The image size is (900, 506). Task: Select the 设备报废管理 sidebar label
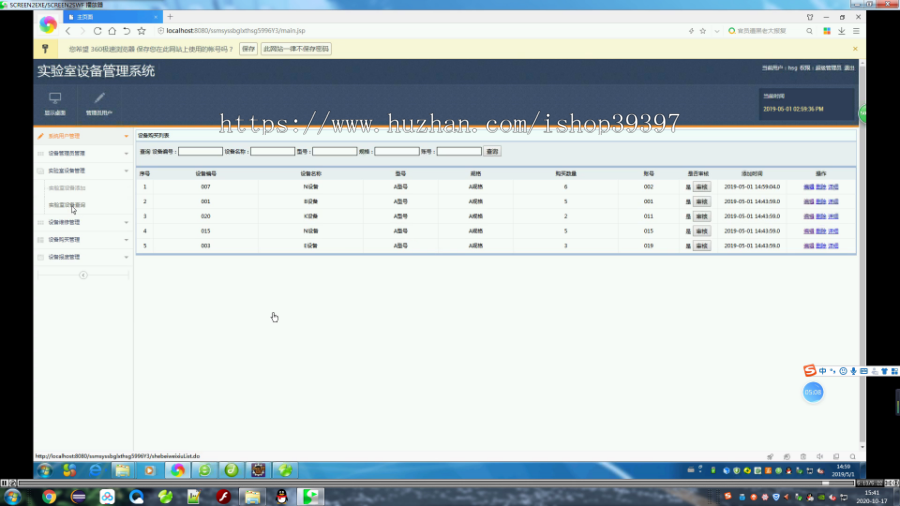[x=64, y=257]
